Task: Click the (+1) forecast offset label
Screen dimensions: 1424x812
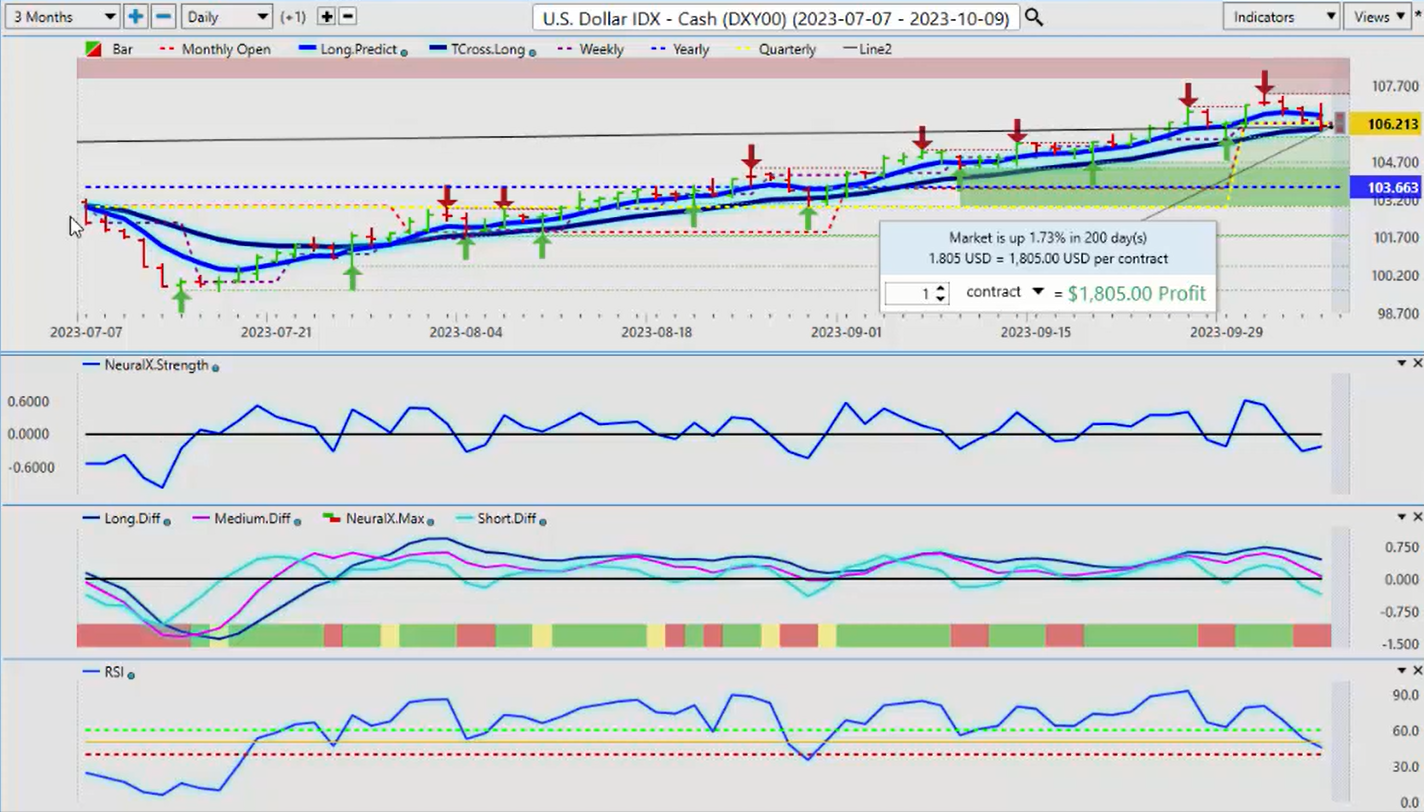Action: 294,17
